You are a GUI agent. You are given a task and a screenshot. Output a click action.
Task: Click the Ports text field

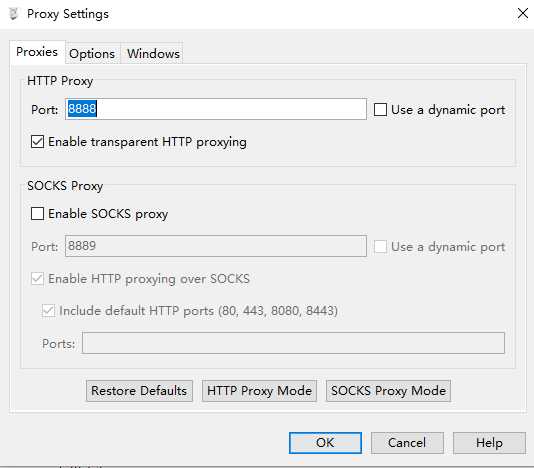[293, 343]
